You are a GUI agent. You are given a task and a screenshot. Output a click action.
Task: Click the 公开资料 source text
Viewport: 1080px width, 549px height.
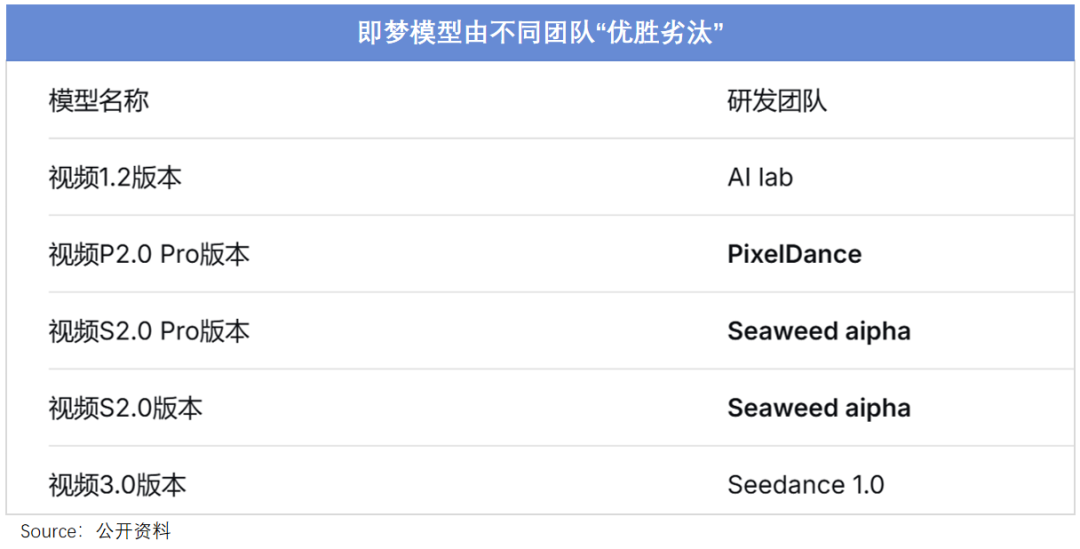133,531
